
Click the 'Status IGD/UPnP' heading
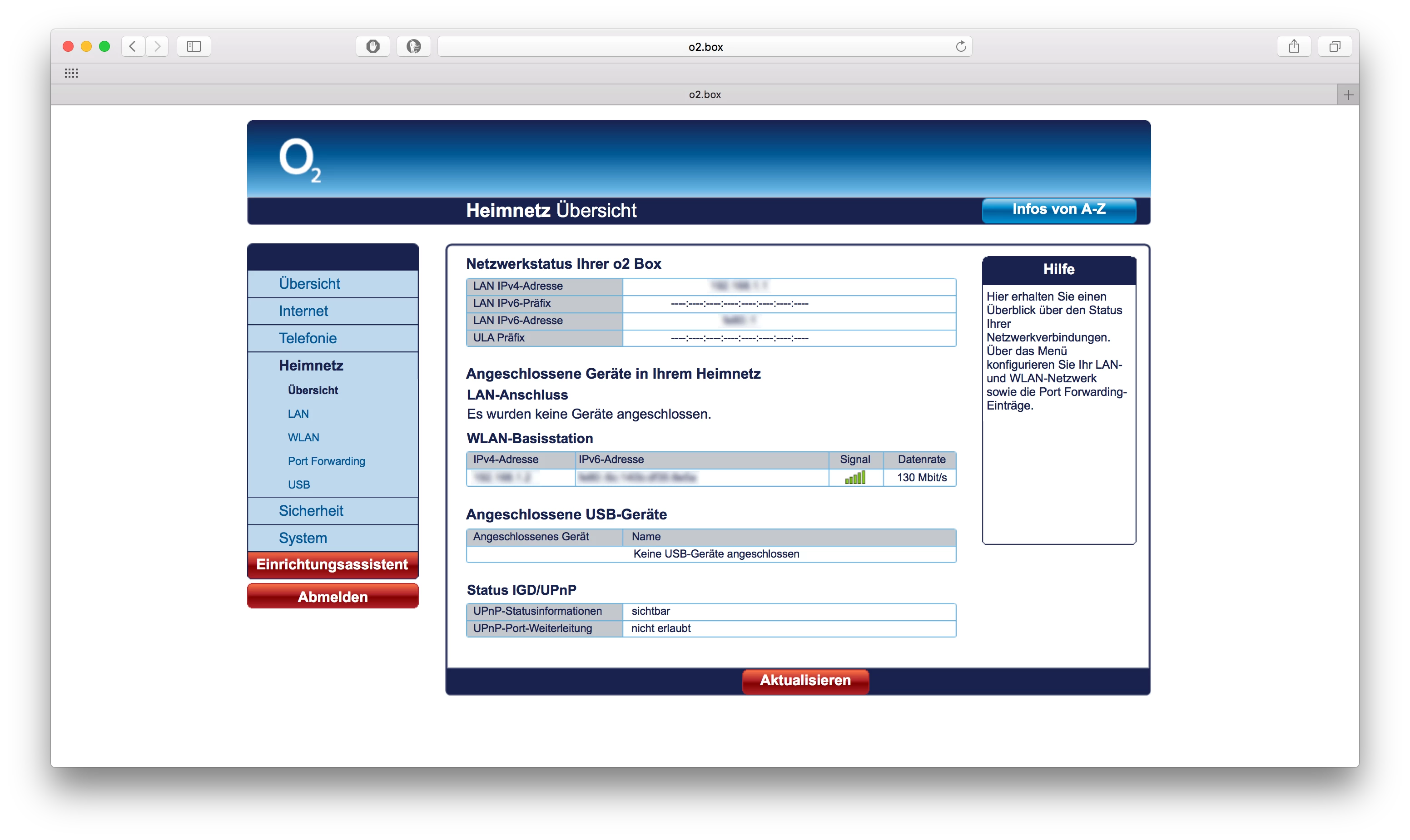tap(521, 590)
